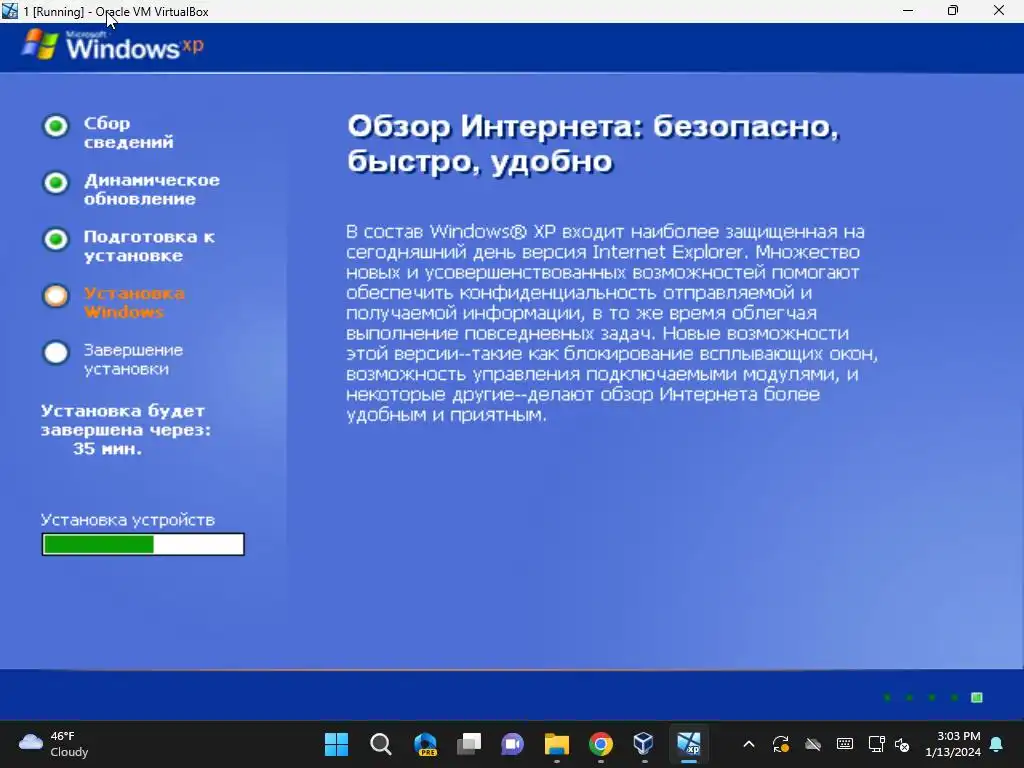Click the sync status tray icon
The width and height of the screenshot is (1024, 768).
(780, 744)
